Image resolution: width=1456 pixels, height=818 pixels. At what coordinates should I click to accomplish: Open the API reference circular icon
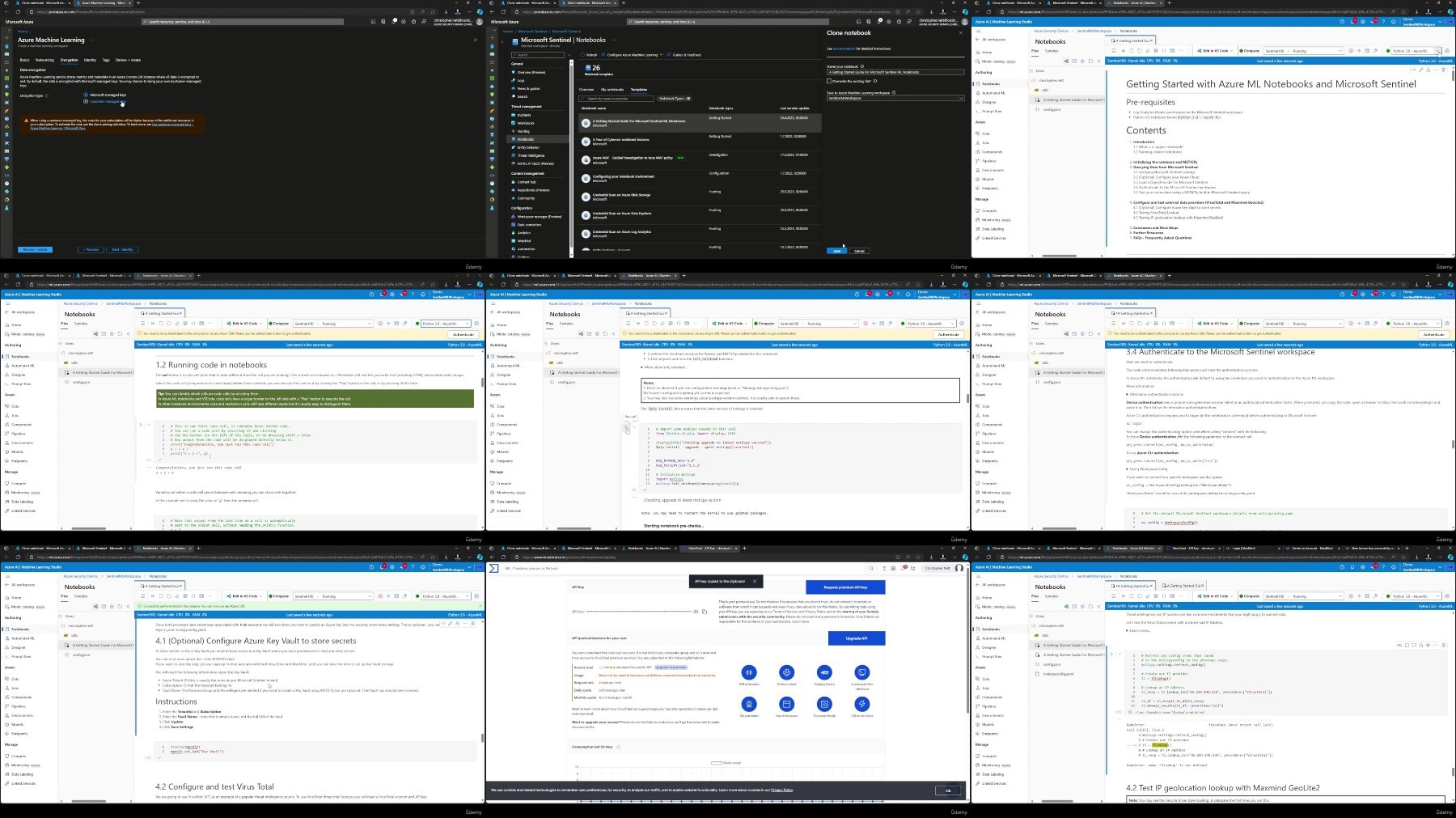[x=749, y=672]
